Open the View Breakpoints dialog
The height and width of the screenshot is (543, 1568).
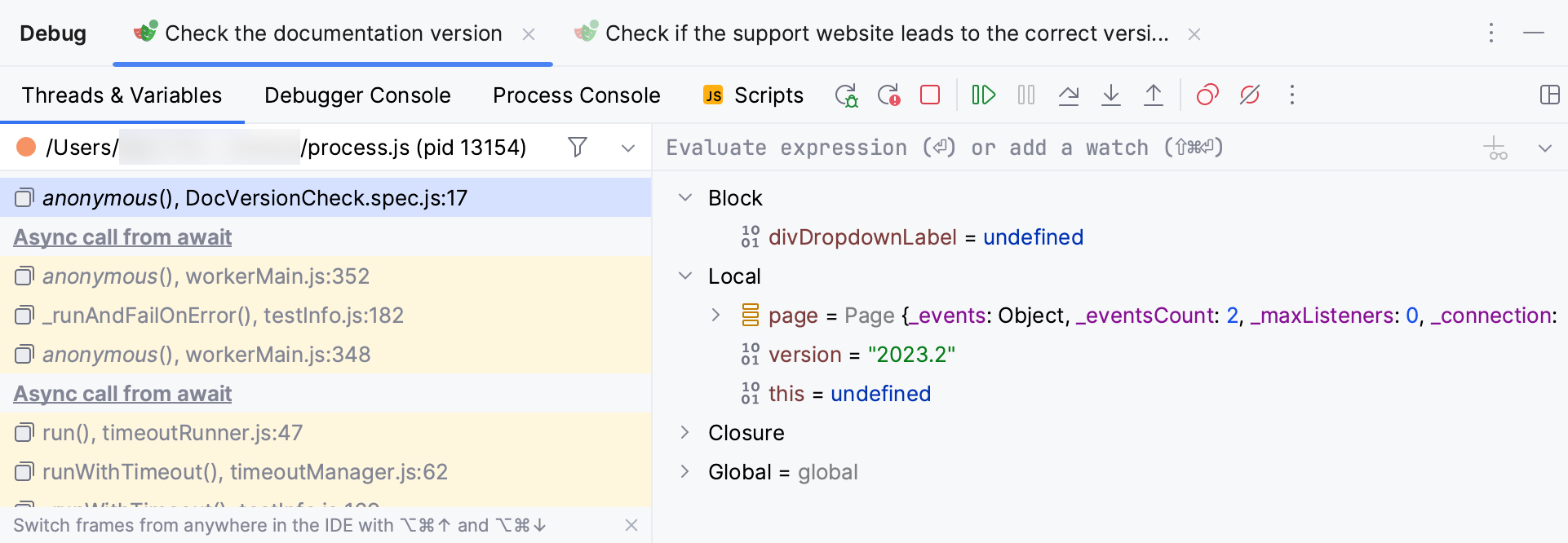[1207, 95]
